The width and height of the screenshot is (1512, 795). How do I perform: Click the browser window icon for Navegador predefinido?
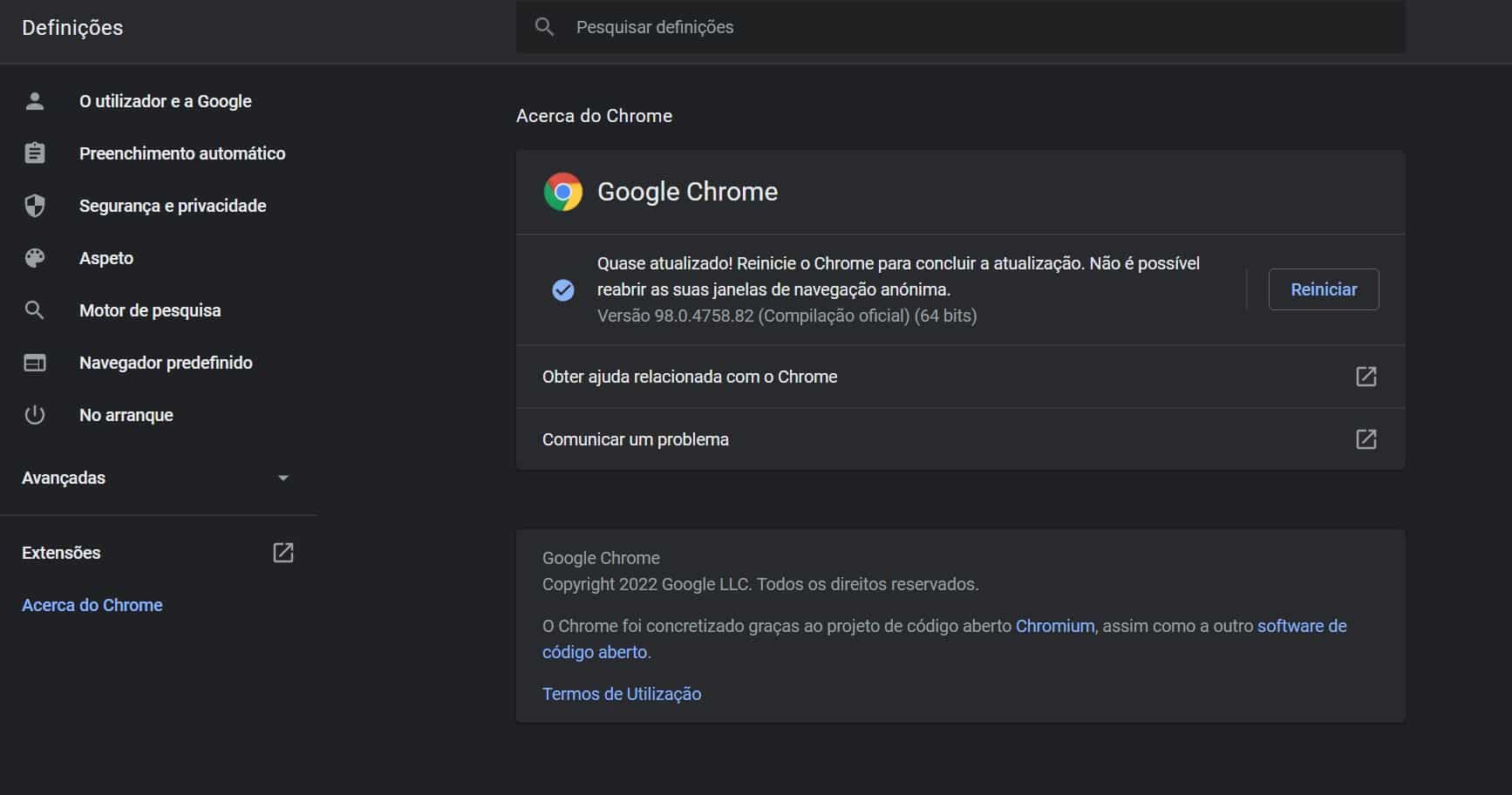[35, 363]
